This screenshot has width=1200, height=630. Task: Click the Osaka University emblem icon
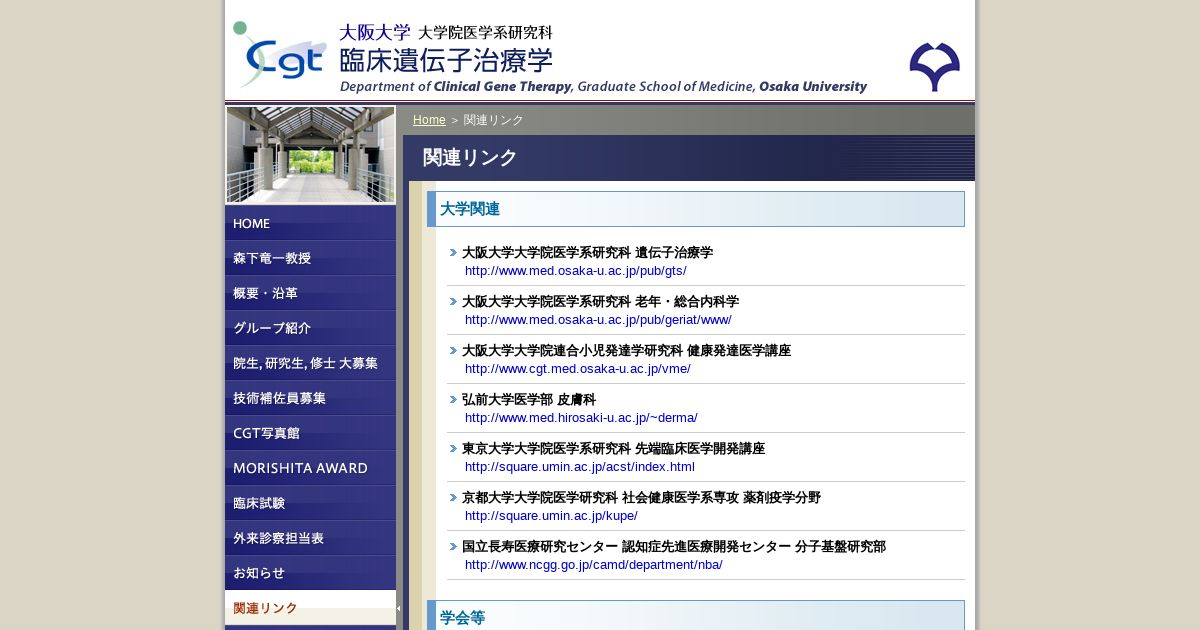[x=934, y=67]
